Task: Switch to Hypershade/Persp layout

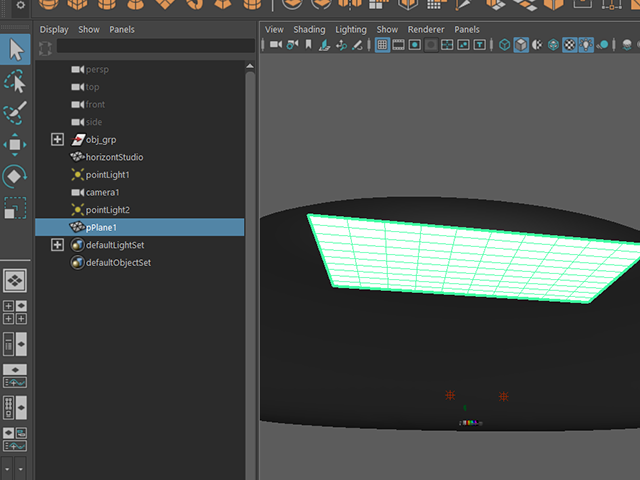Action: tap(15, 408)
